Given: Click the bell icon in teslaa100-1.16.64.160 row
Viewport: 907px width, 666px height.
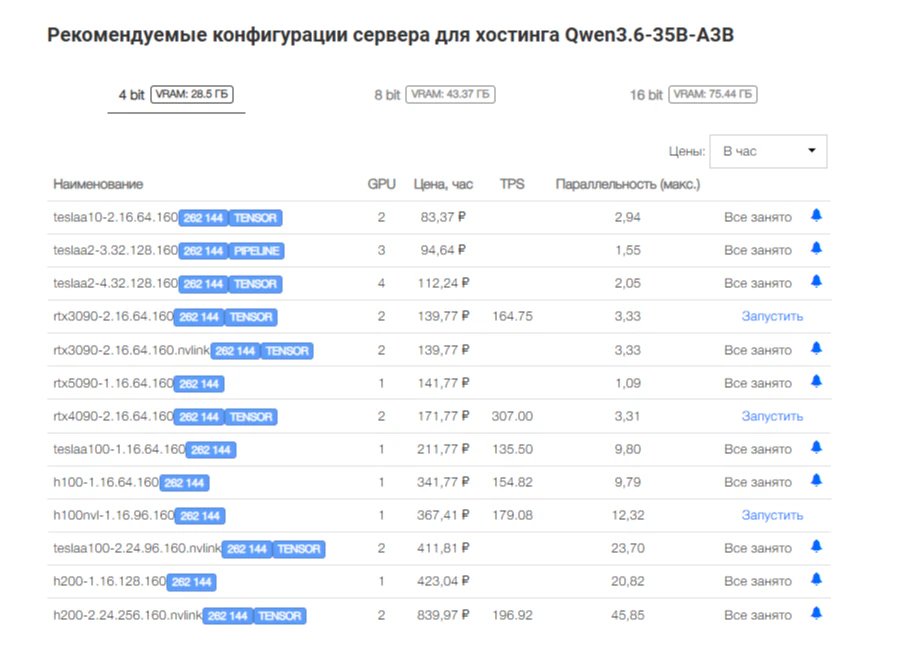Looking at the screenshot, I should tap(816, 447).
